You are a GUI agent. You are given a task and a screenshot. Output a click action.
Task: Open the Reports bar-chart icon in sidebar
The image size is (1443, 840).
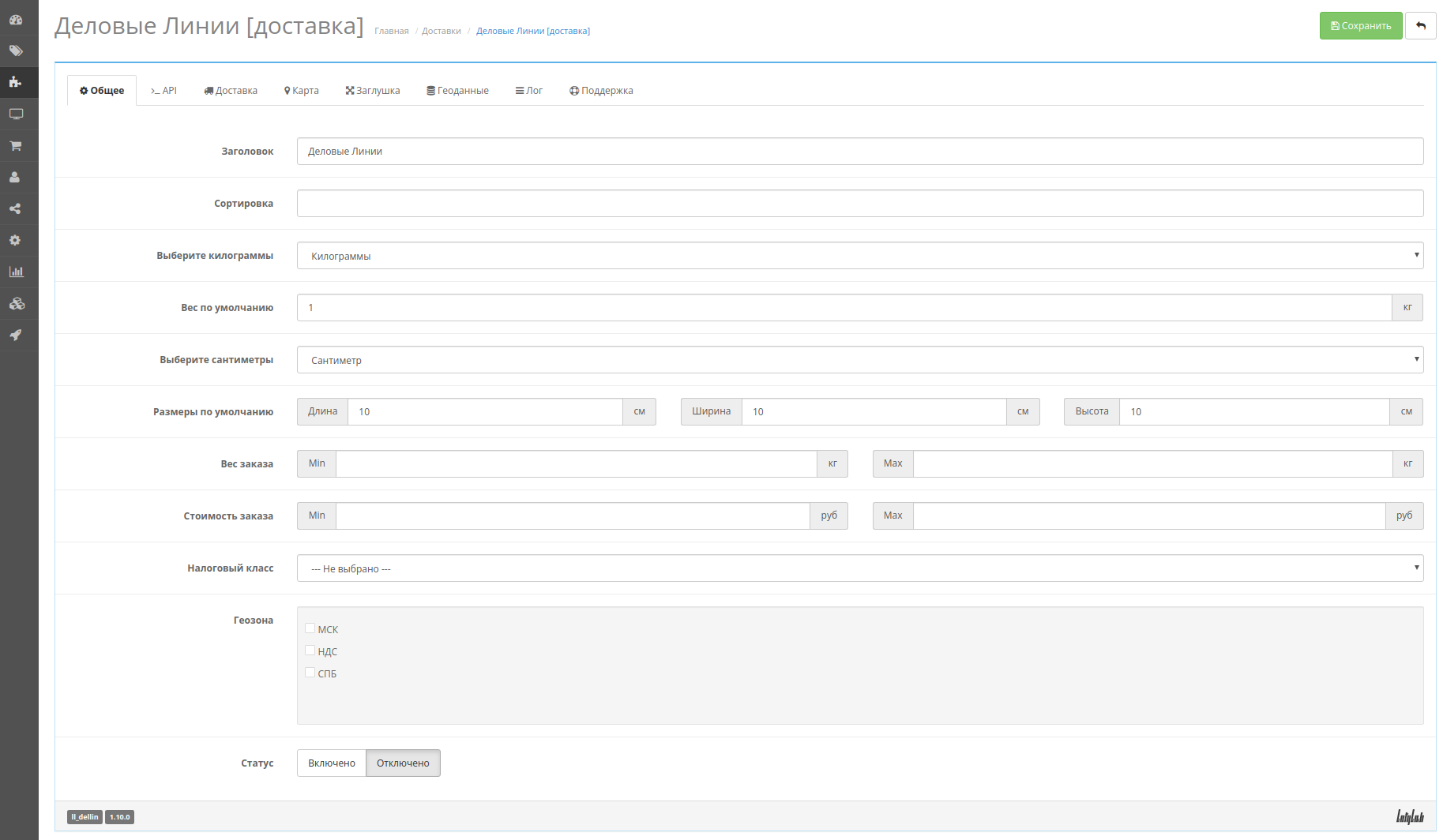point(16,272)
